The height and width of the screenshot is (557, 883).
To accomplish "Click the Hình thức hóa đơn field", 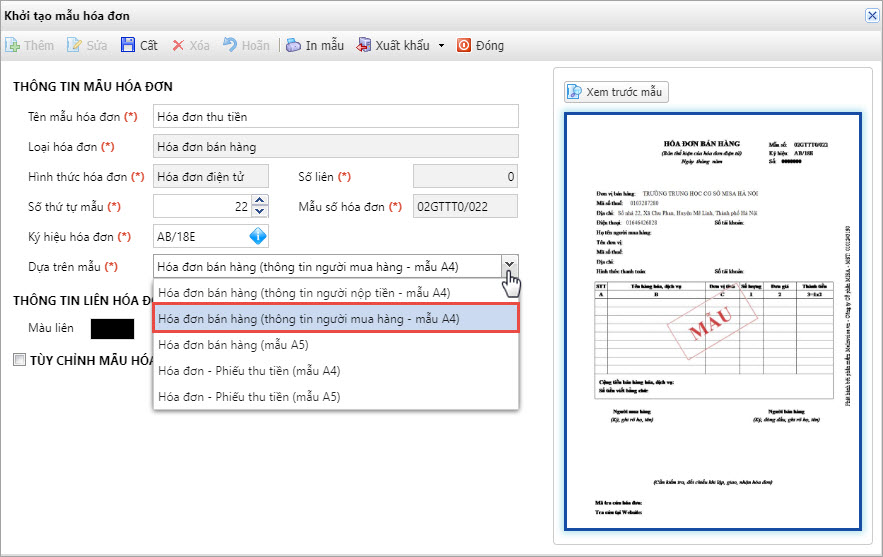I will coord(211,176).
